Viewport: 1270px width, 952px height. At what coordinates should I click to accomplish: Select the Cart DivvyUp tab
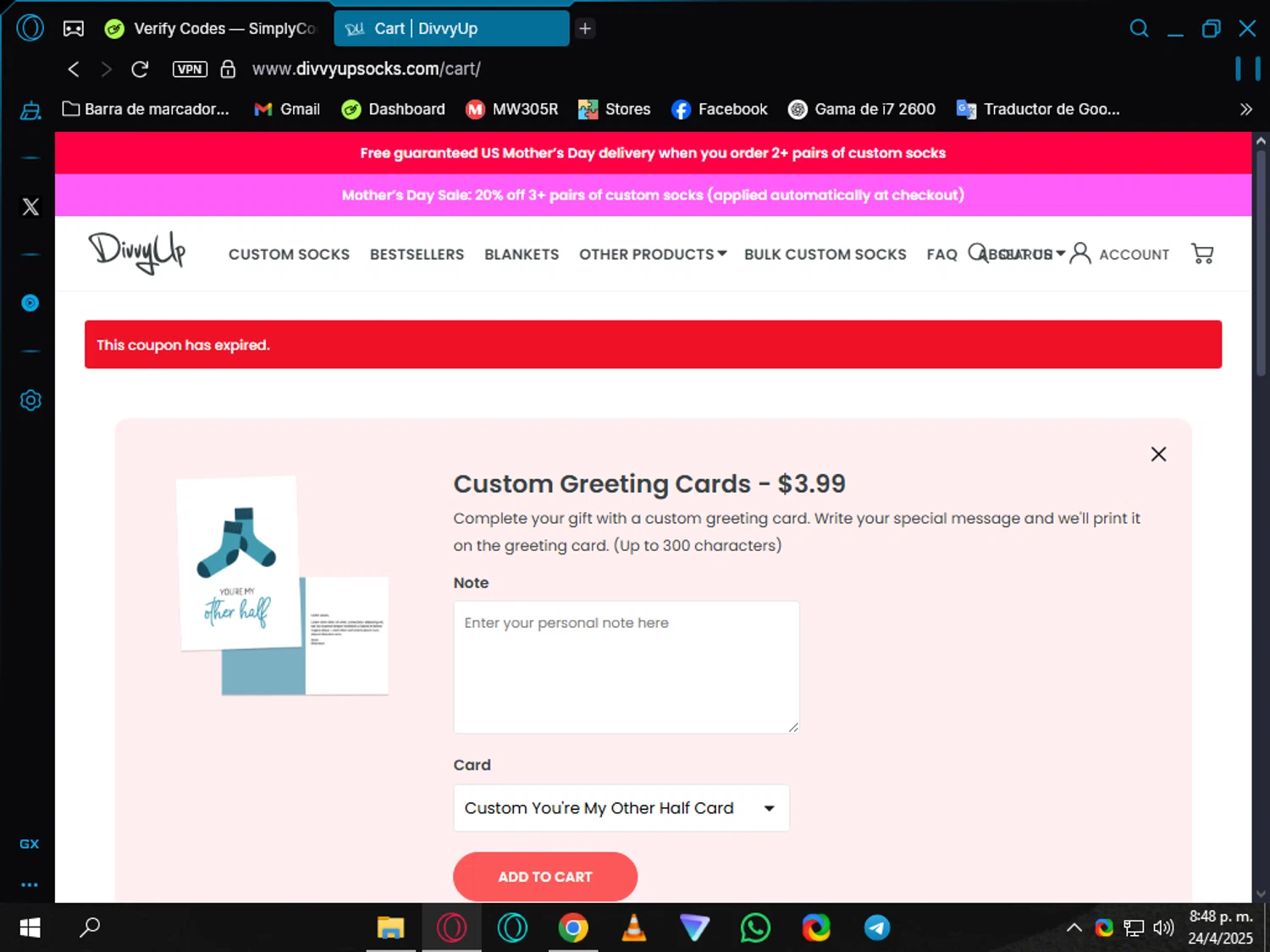point(451,29)
